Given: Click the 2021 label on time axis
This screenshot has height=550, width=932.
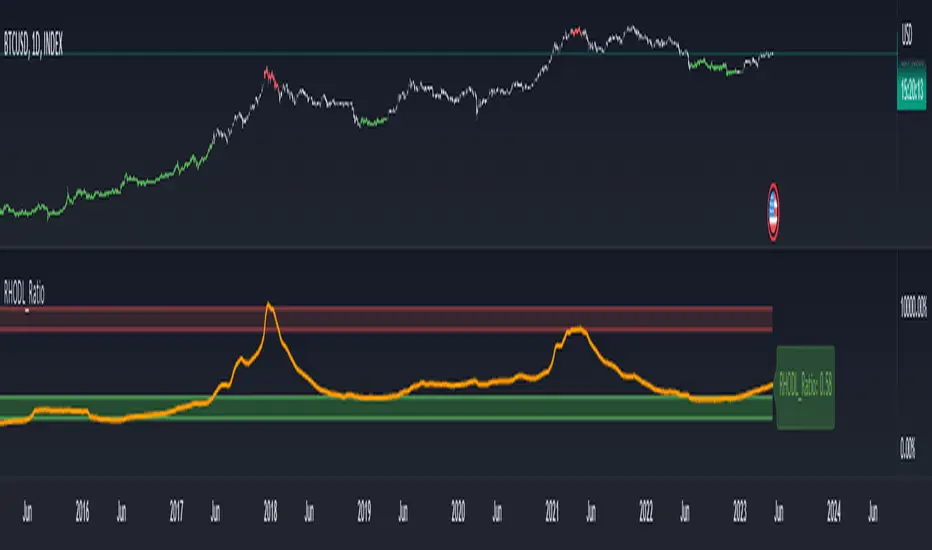Looking at the screenshot, I should click(552, 511).
